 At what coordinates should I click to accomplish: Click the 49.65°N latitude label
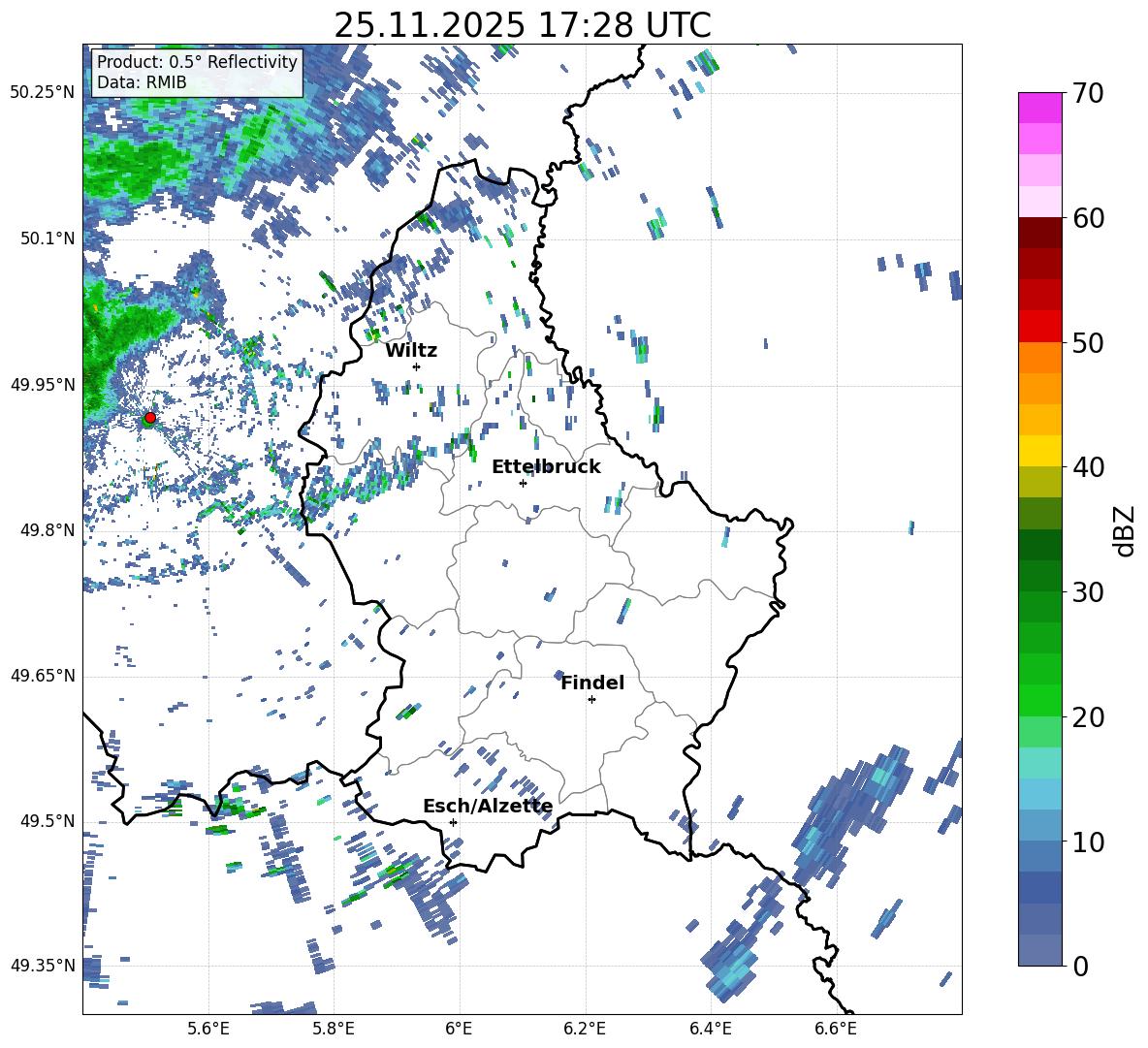(x=43, y=676)
